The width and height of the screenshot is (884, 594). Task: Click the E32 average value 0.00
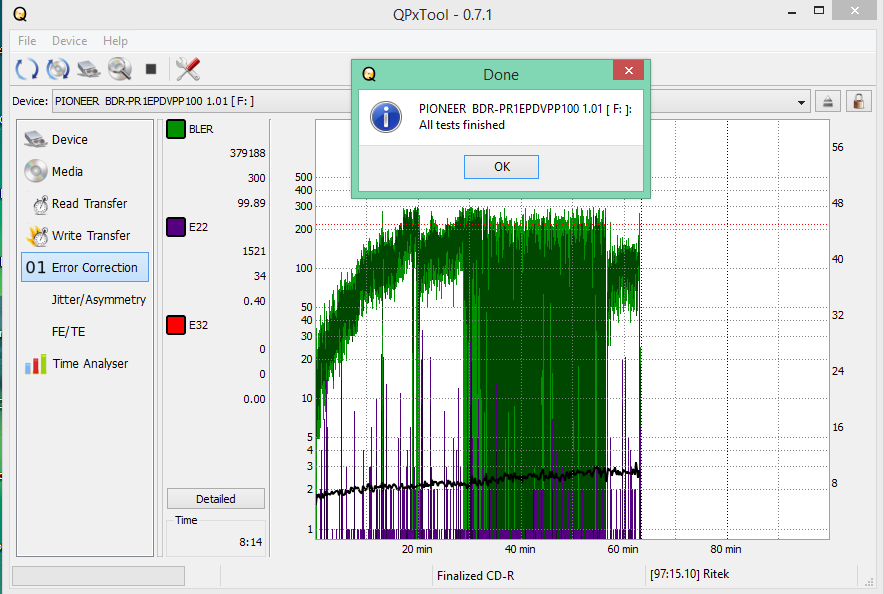[254, 399]
